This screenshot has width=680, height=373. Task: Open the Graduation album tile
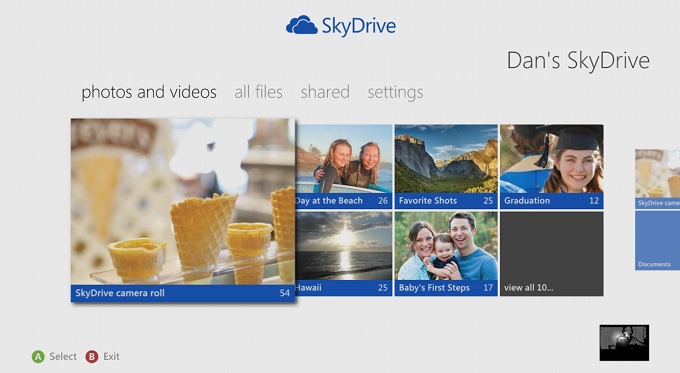[552, 167]
